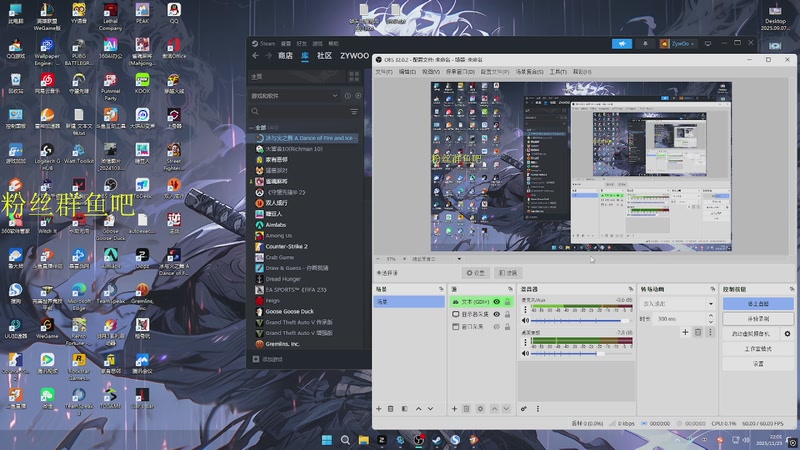The width and height of the screenshot is (800, 450).
Task: Toggle lock on 窗口采集 source
Action: pyautogui.click(x=507, y=327)
